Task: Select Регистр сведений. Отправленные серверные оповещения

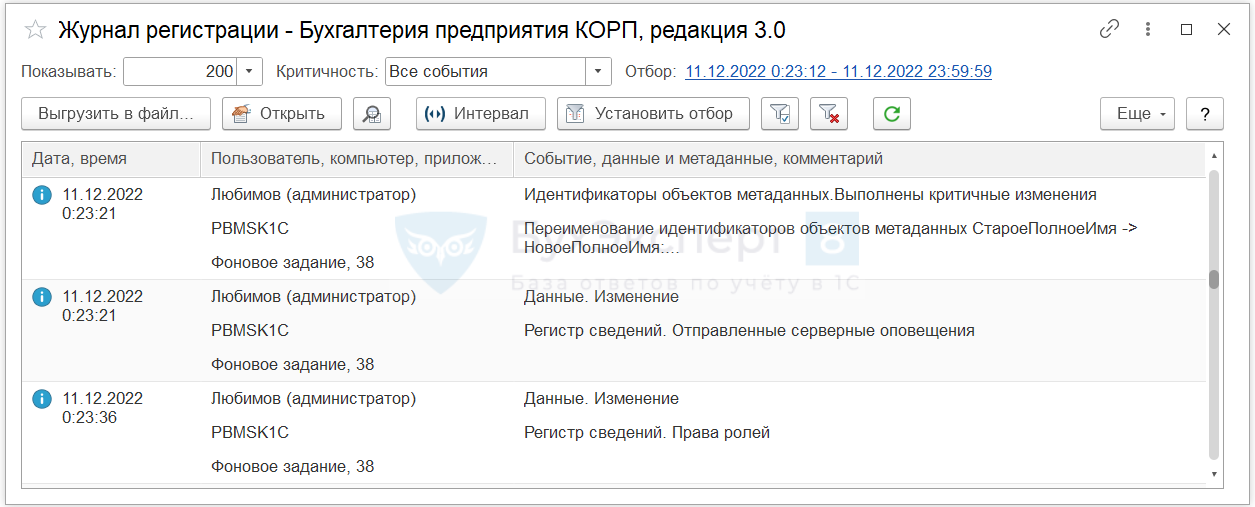Action: (x=749, y=331)
